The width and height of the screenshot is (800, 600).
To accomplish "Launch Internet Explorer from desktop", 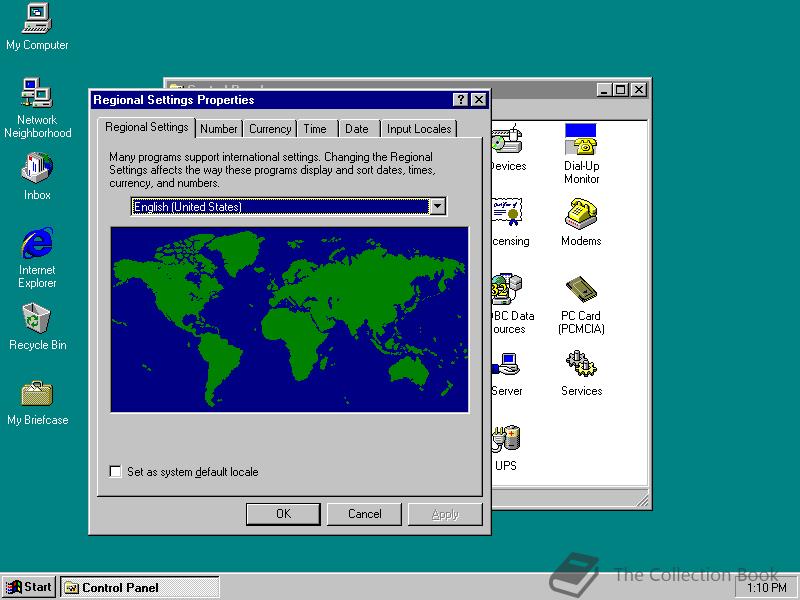I will coord(37,258).
